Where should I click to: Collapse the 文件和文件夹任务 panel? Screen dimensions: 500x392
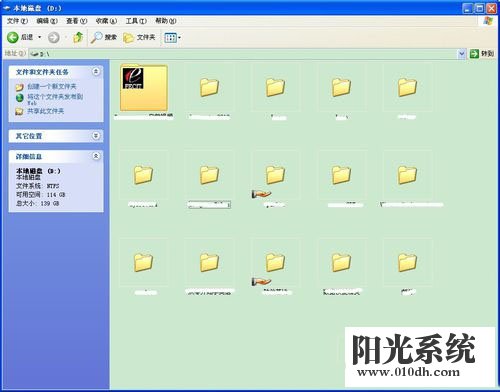click(96, 71)
